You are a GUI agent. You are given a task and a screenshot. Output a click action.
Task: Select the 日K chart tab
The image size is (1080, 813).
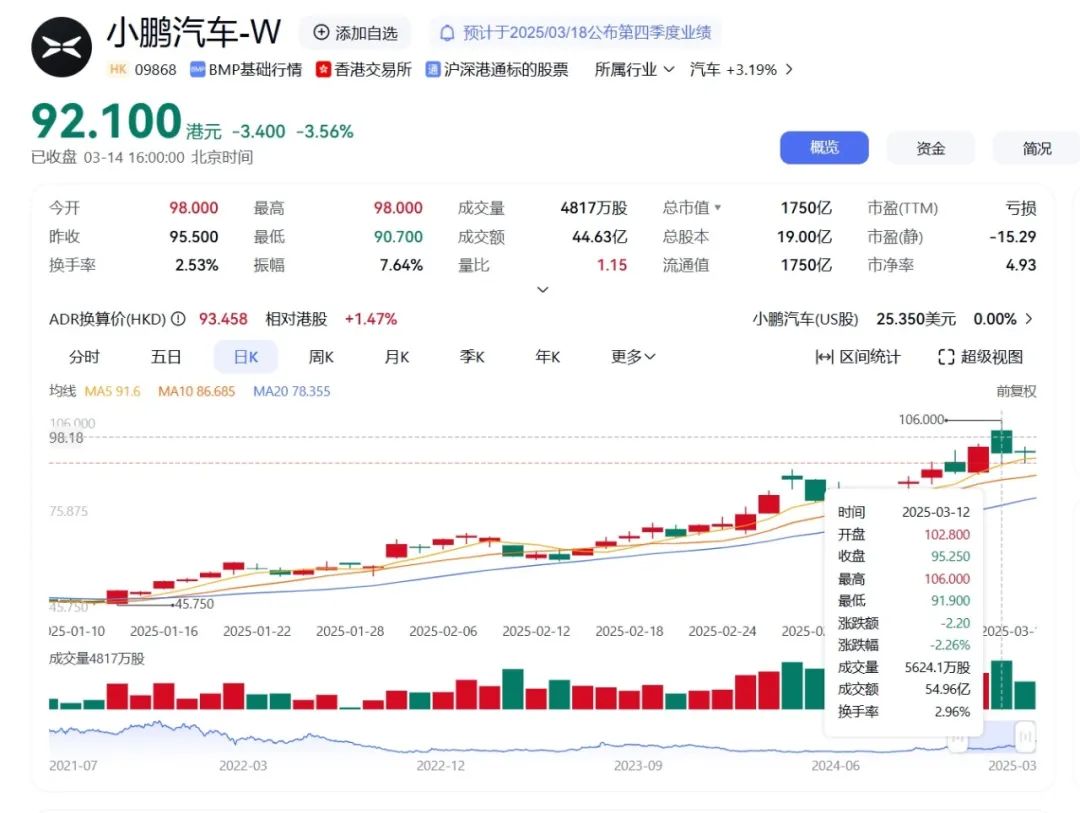click(x=246, y=357)
